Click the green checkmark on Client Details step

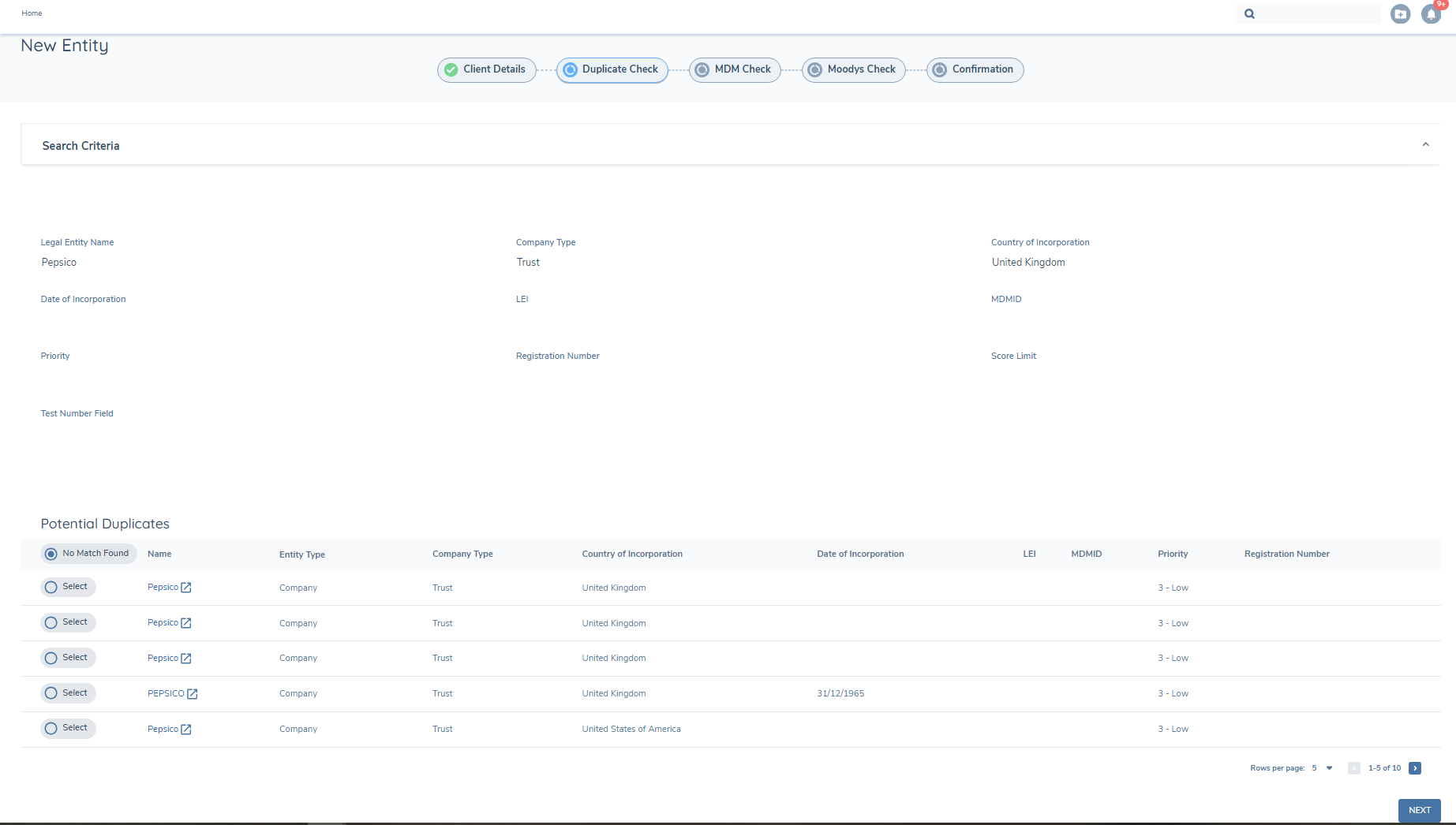click(x=451, y=69)
